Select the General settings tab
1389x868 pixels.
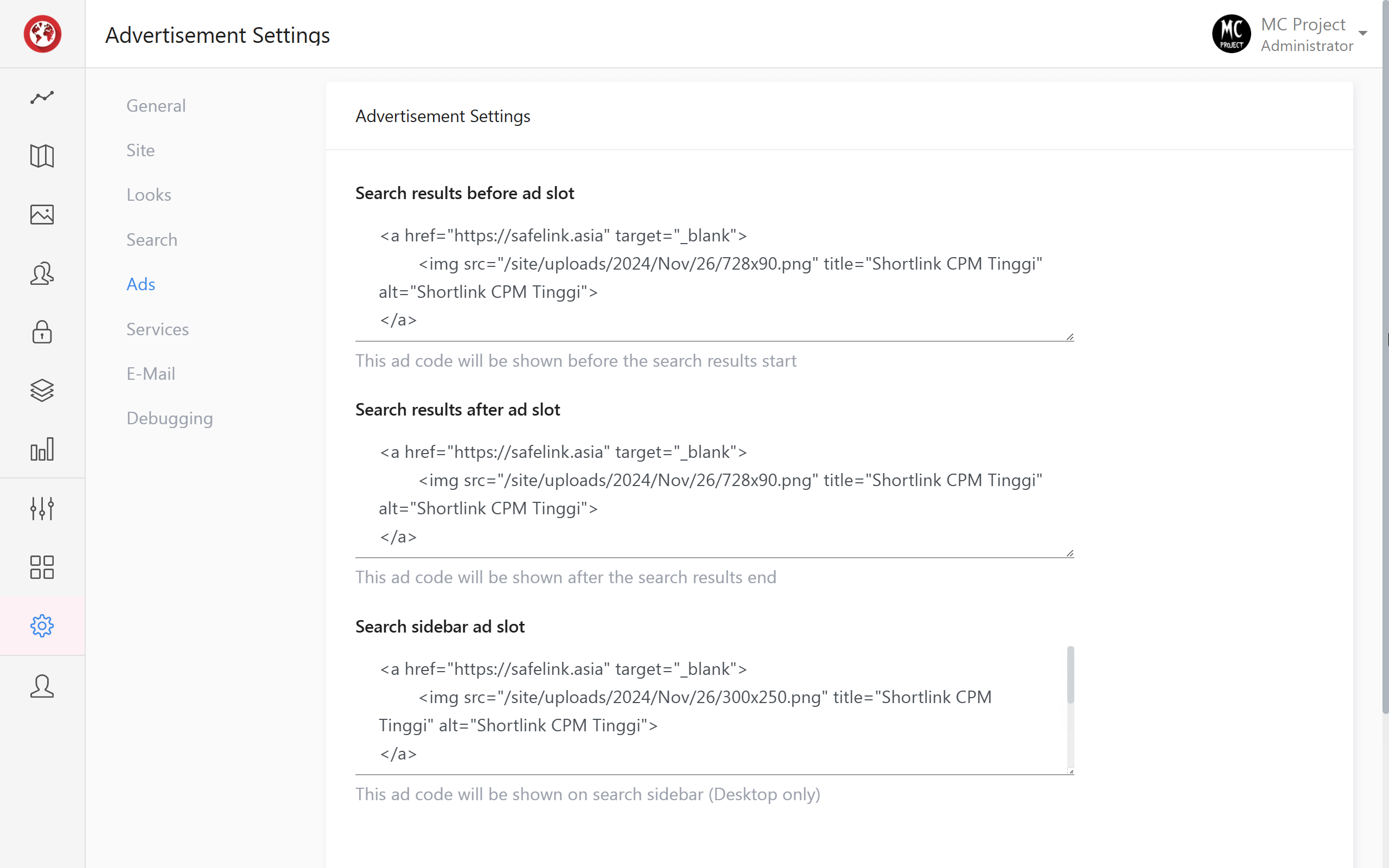[156, 106]
